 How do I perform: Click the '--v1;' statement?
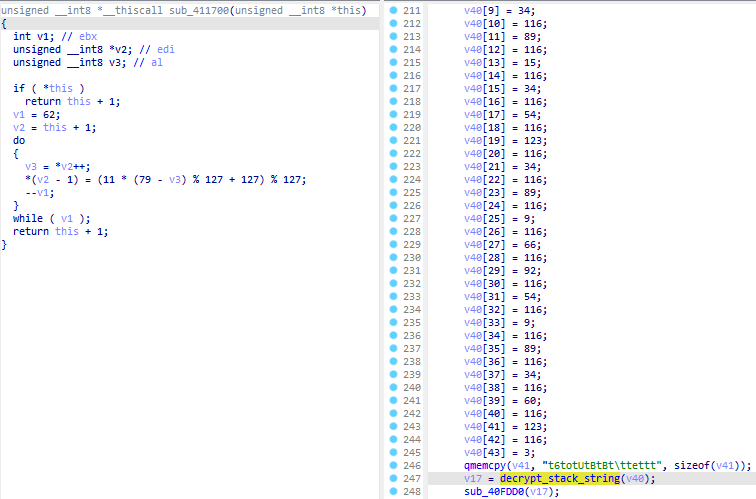[40, 192]
